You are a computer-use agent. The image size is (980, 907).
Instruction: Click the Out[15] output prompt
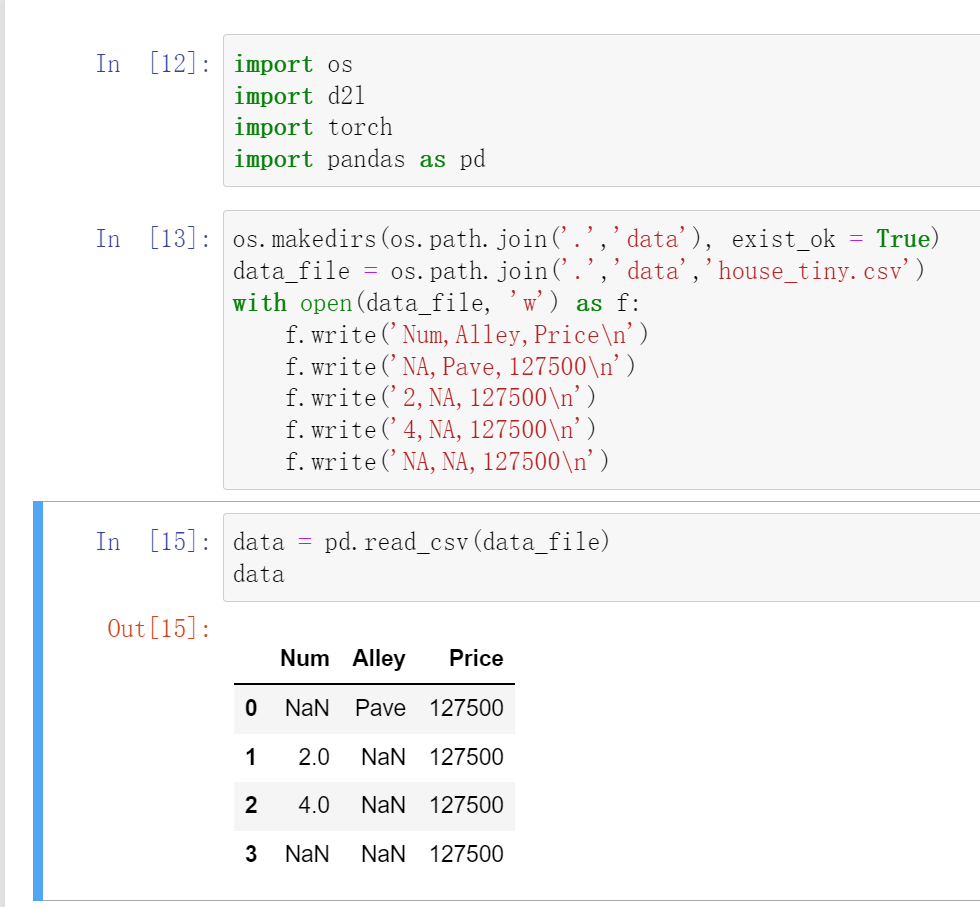pyautogui.click(x=159, y=629)
